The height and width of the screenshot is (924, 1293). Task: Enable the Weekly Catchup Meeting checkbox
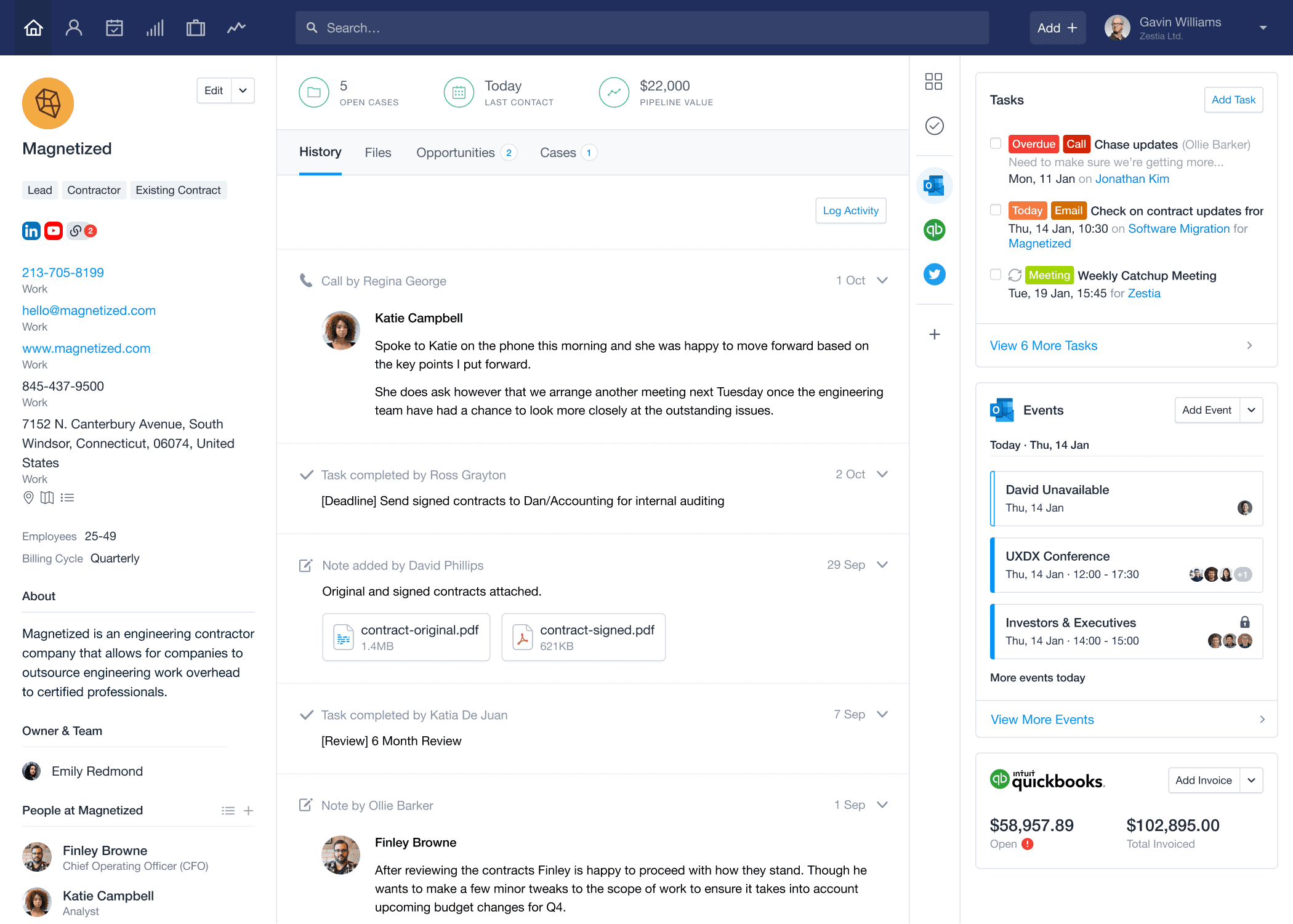tap(994, 276)
